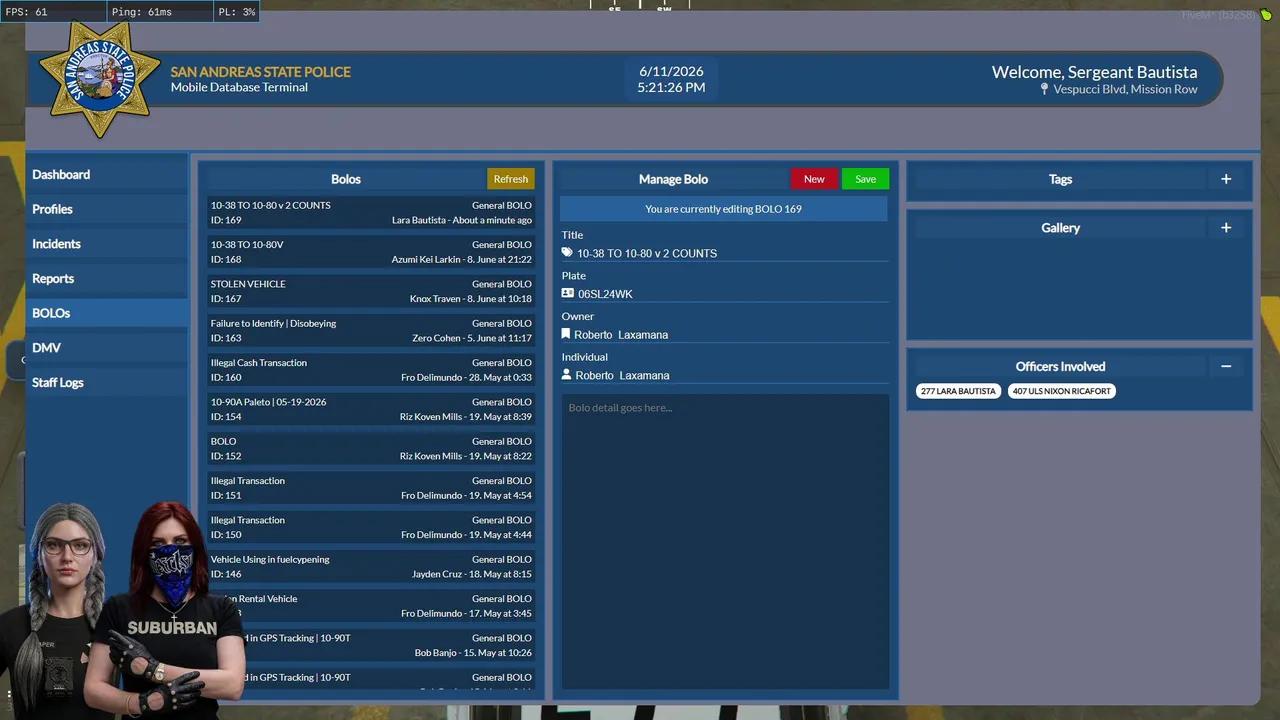This screenshot has width=1280, height=720.
Task: Click the tag icon beside Title field
Action: (567, 253)
